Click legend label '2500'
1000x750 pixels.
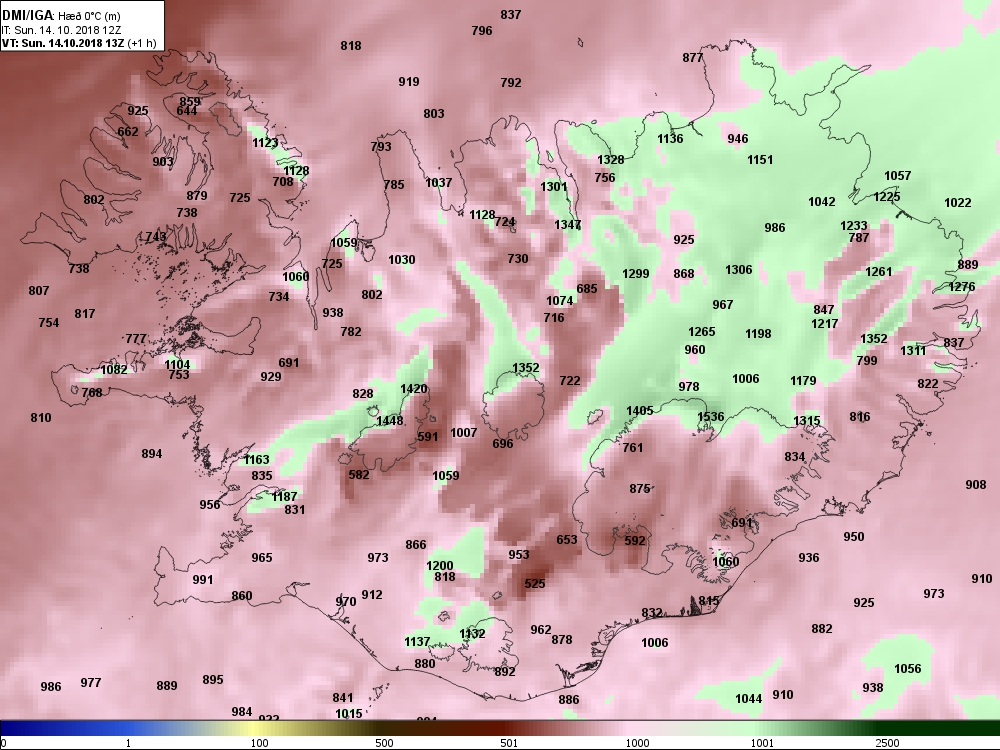click(x=887, y=743)
